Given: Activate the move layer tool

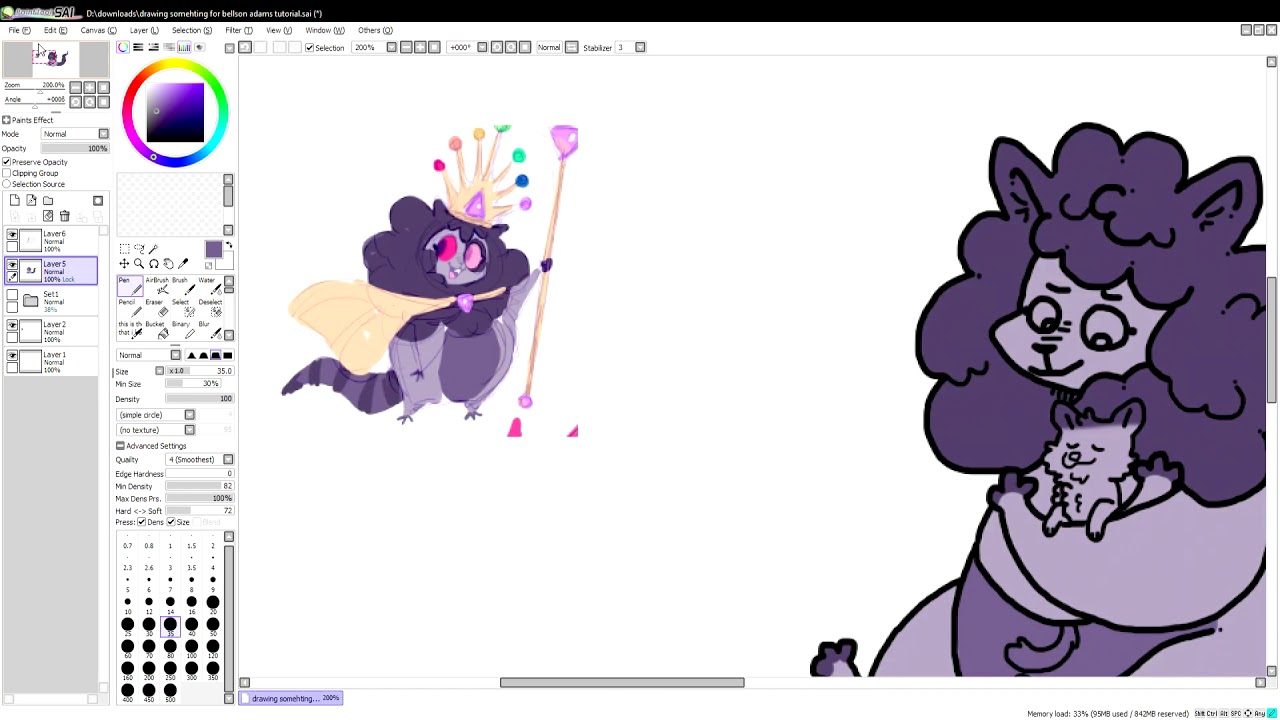Looking at the screenshot, I should pyautogui.click(x=124, y=264).
